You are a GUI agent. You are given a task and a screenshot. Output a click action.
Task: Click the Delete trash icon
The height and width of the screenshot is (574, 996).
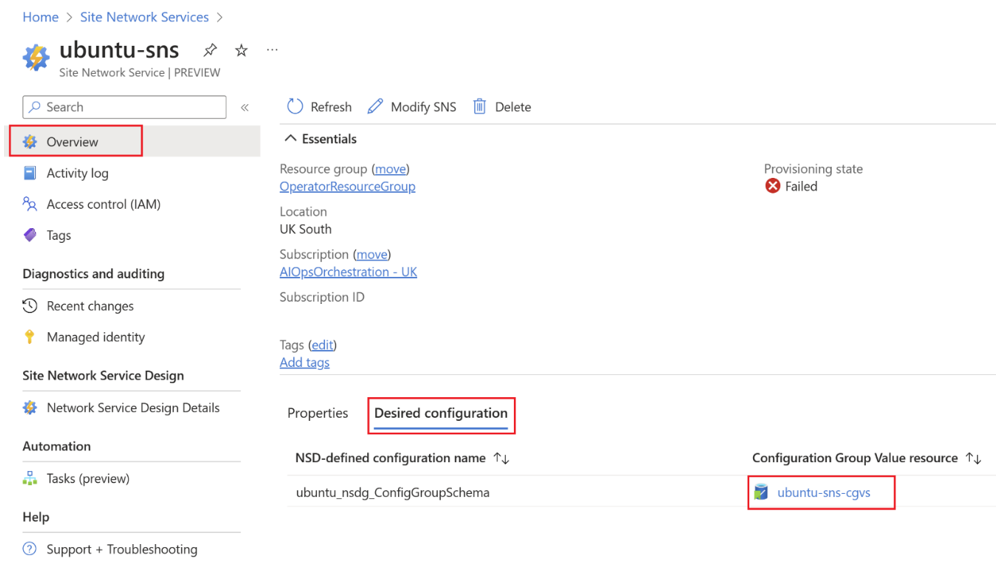click(x=480, y=107)
